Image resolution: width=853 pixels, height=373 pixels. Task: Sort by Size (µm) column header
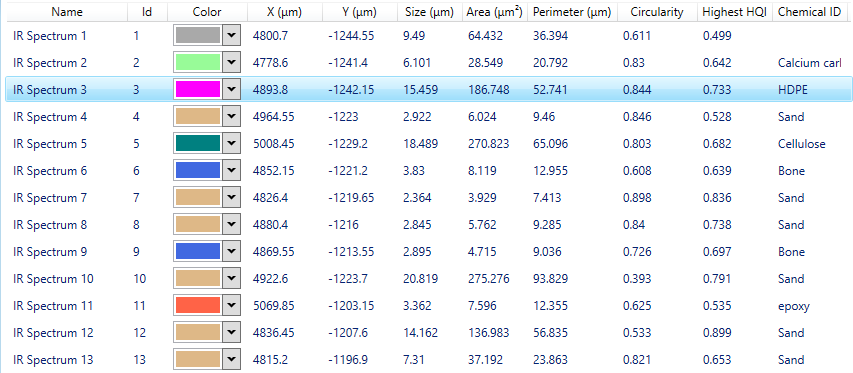tap(430, 12)
